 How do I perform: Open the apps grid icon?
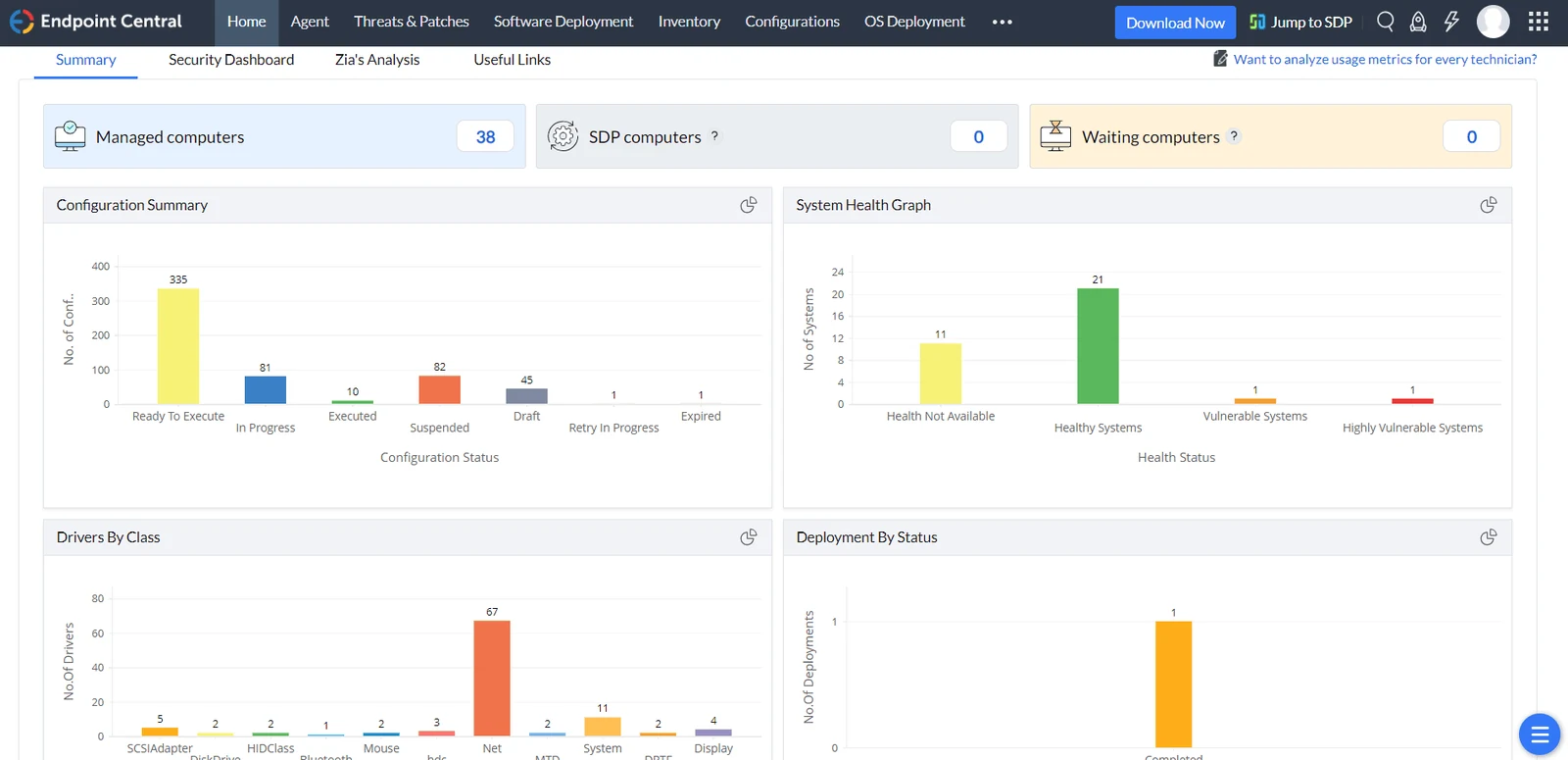pos(1539,22)
